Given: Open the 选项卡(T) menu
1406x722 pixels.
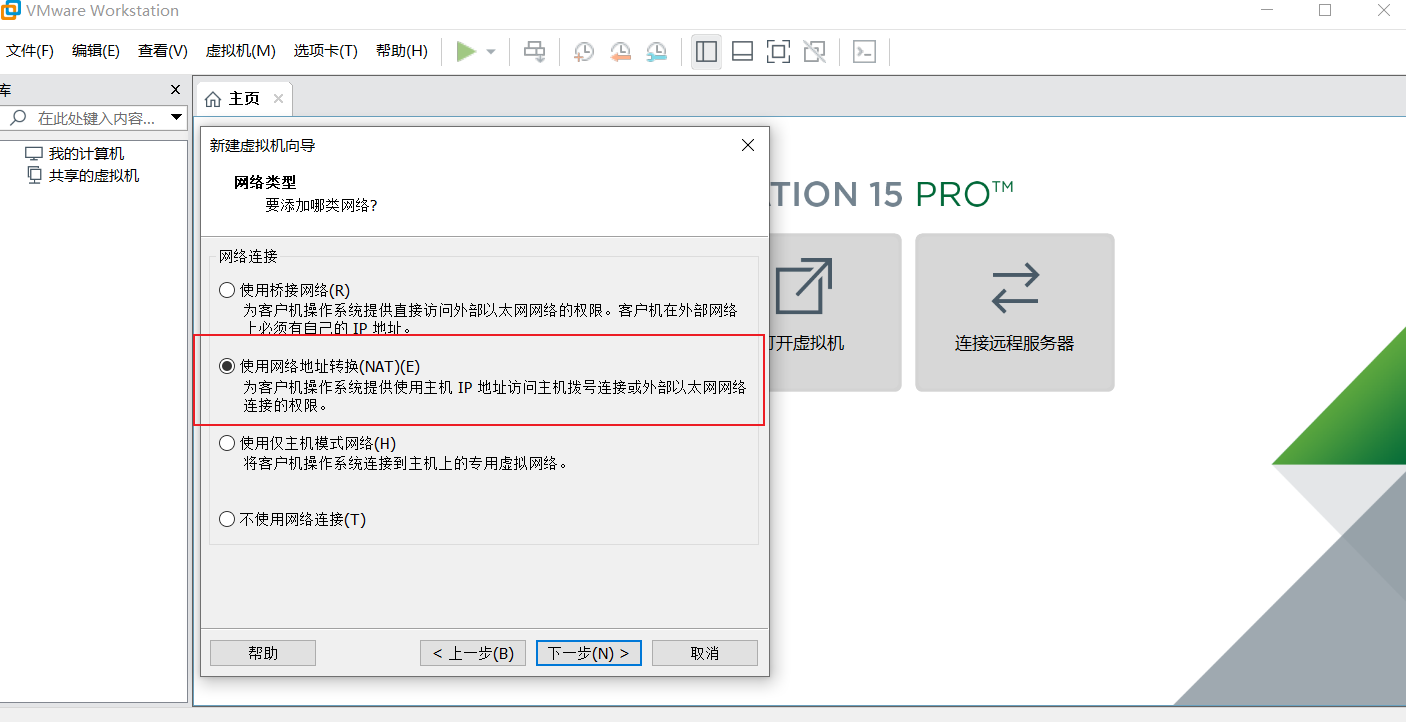Looking at the screenshot, I should pyautogui.click(x=326, y=51).
